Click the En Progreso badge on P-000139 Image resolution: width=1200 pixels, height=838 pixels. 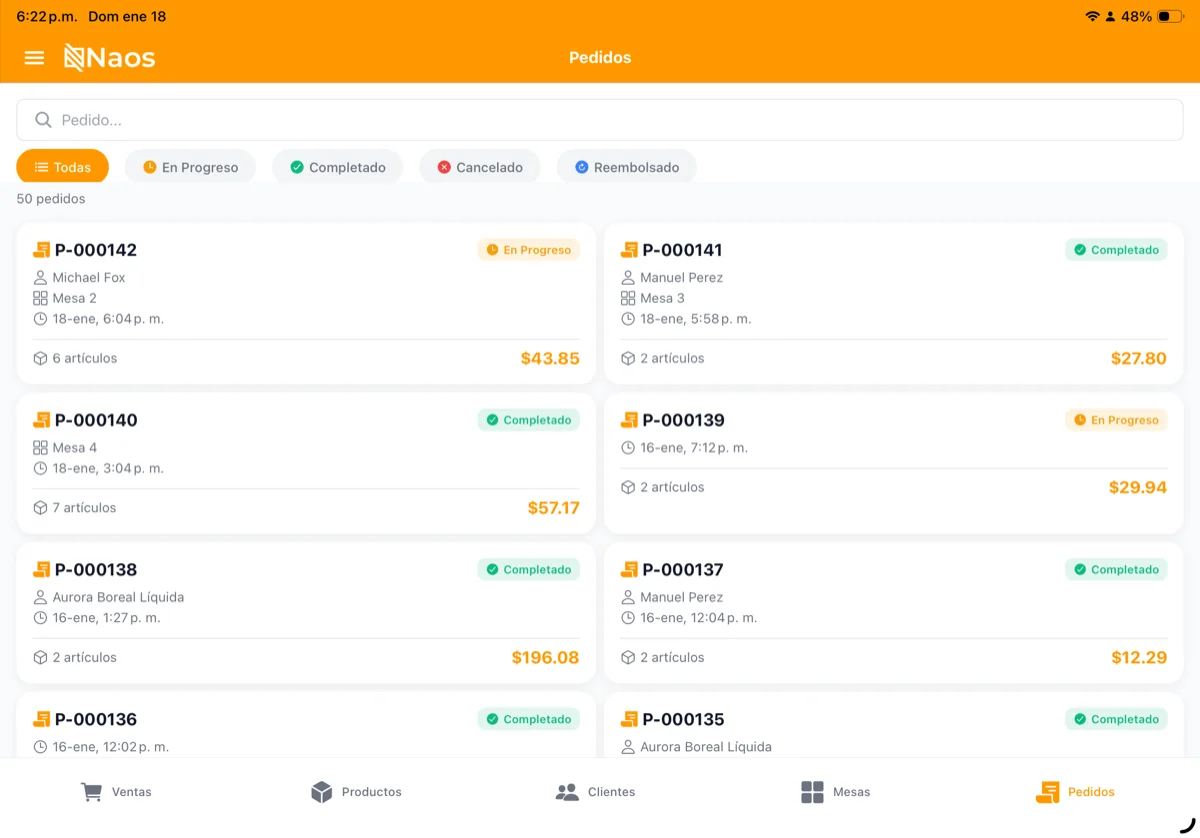point(1116,420)
